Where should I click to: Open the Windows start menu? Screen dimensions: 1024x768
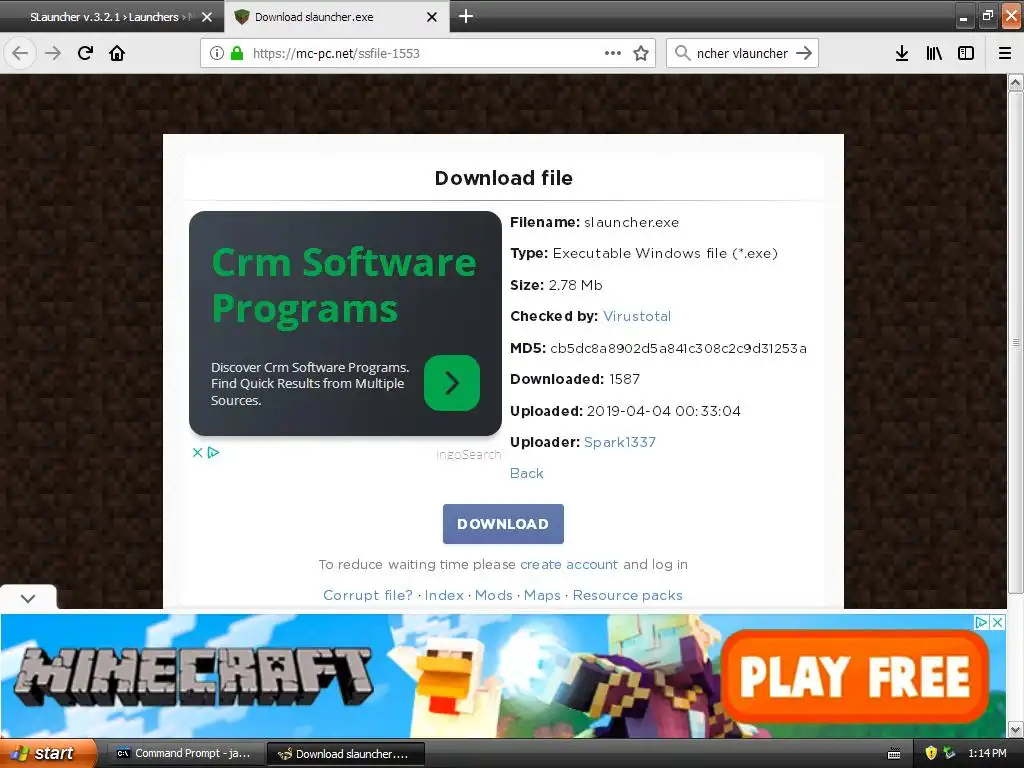[48, 753]
